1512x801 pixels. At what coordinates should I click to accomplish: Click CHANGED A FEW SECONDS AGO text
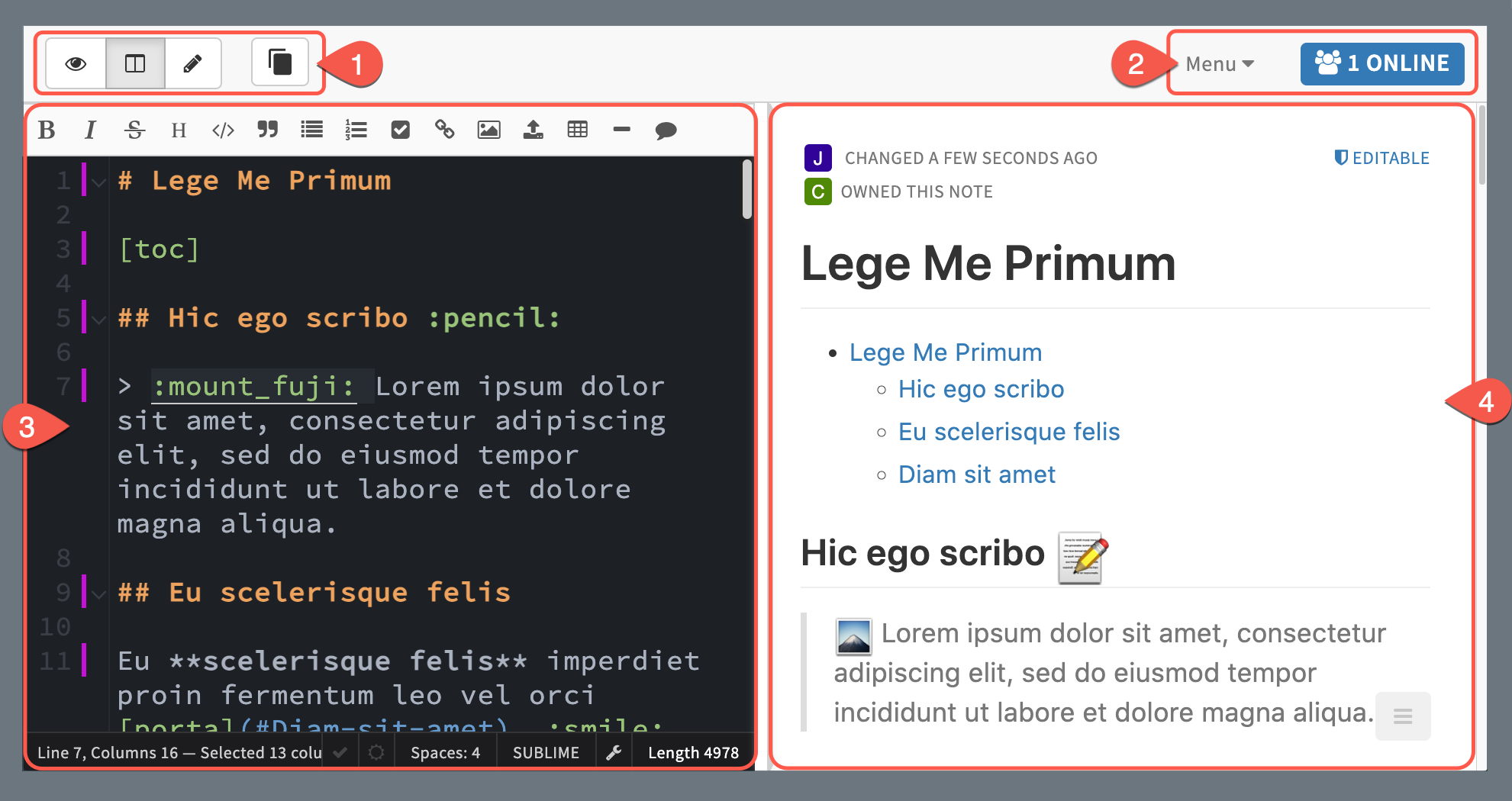[971, 158]
